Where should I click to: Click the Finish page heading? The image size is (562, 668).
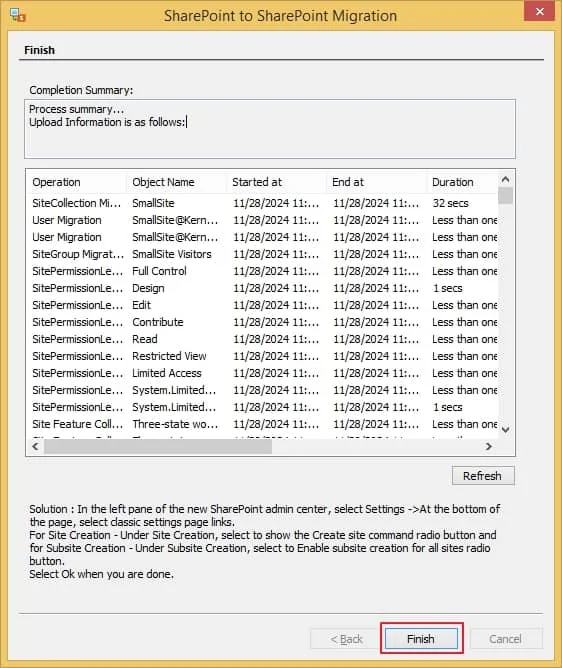[39, 50]
